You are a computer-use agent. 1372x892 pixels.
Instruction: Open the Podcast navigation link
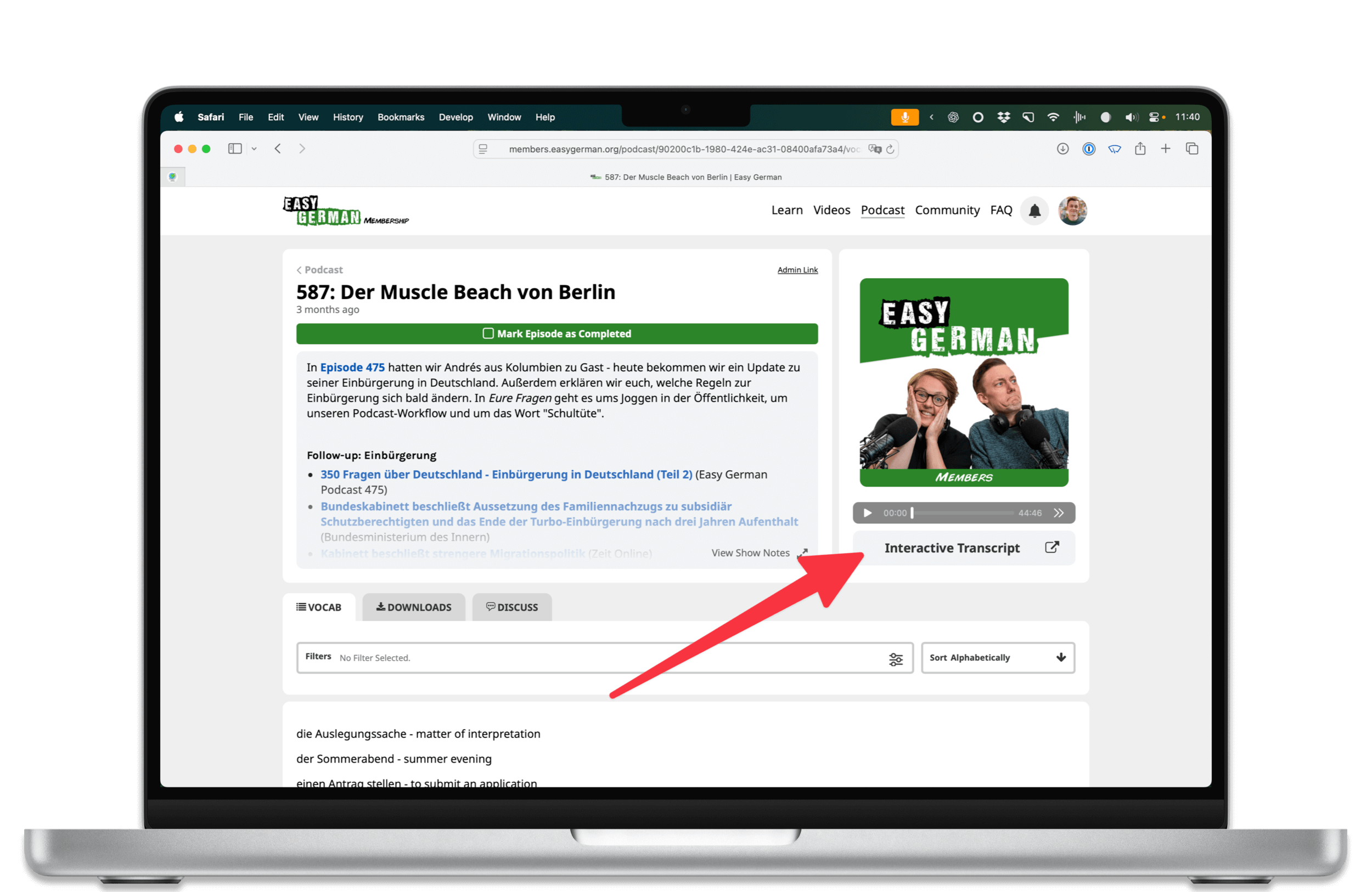coord(882,210)
